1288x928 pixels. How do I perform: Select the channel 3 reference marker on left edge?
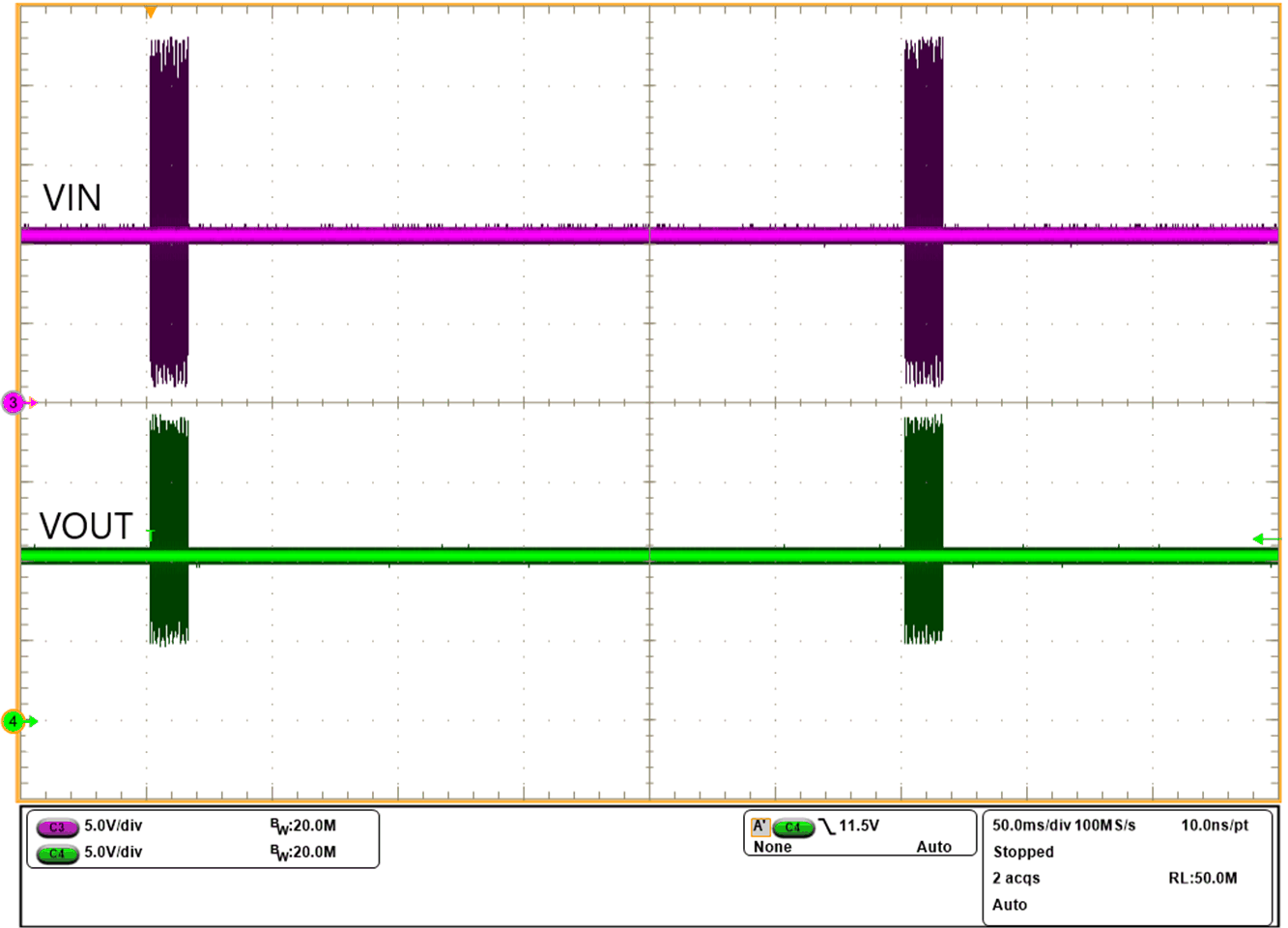click(x=13, y=402)
